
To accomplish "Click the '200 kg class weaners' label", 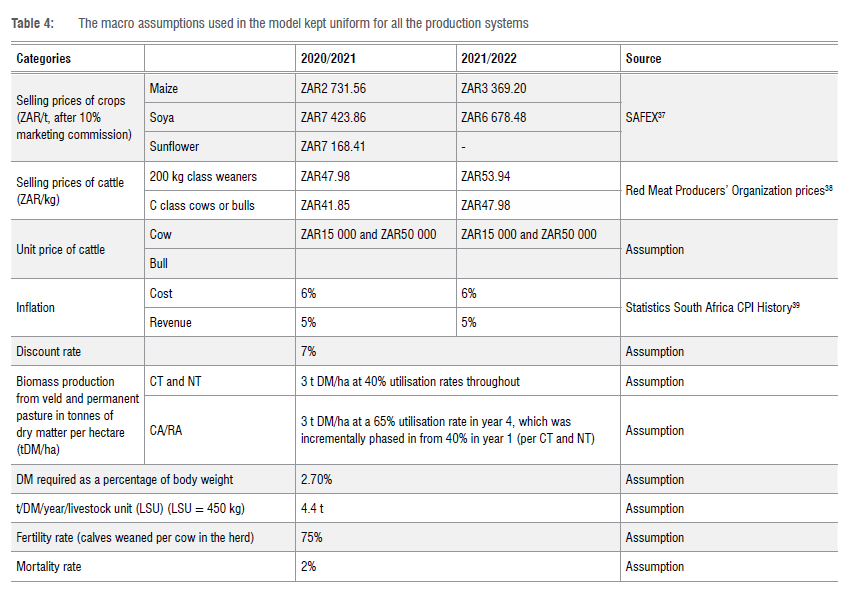I will [x=203, y=177].
